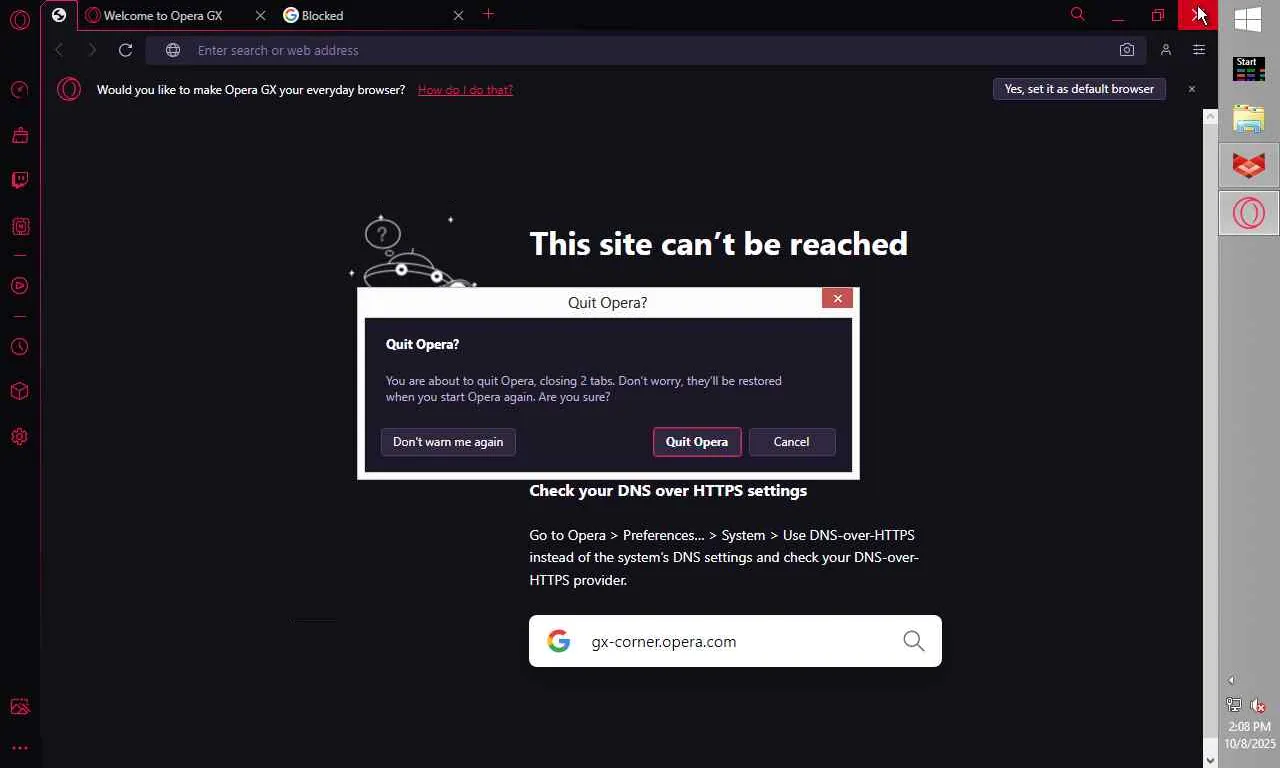The width and height of the screenshot is (1280, 768).
Task: Open Settings from the gear sidebar icon
Action: coord(19,437)
